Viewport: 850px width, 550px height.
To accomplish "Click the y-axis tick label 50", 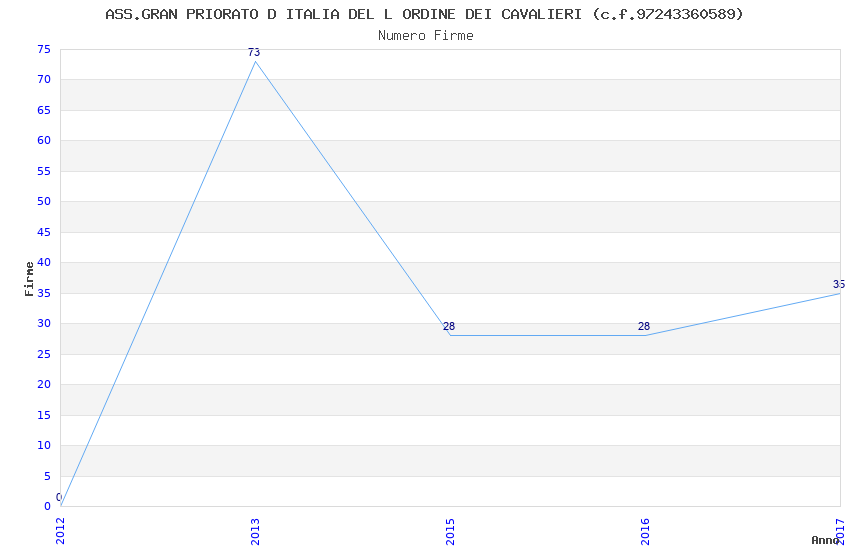I will (44, 202).
